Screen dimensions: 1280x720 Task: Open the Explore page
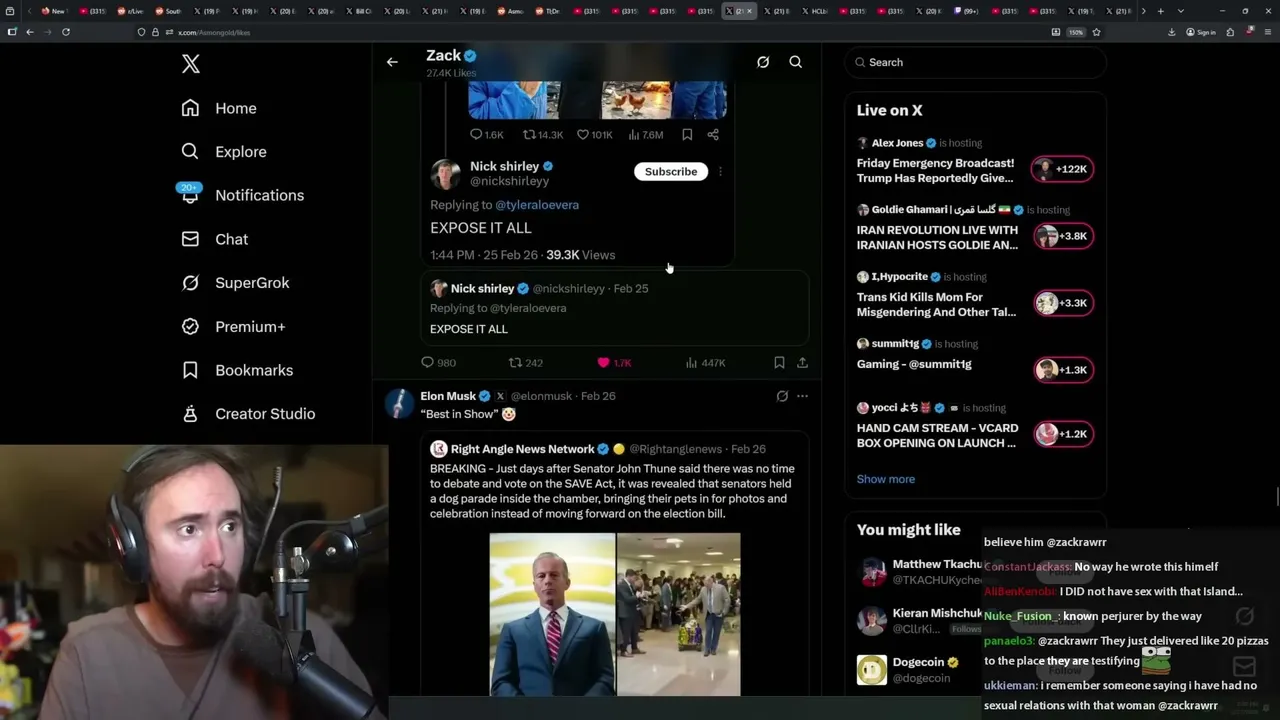pyautogui.click(x=224, y=152)
